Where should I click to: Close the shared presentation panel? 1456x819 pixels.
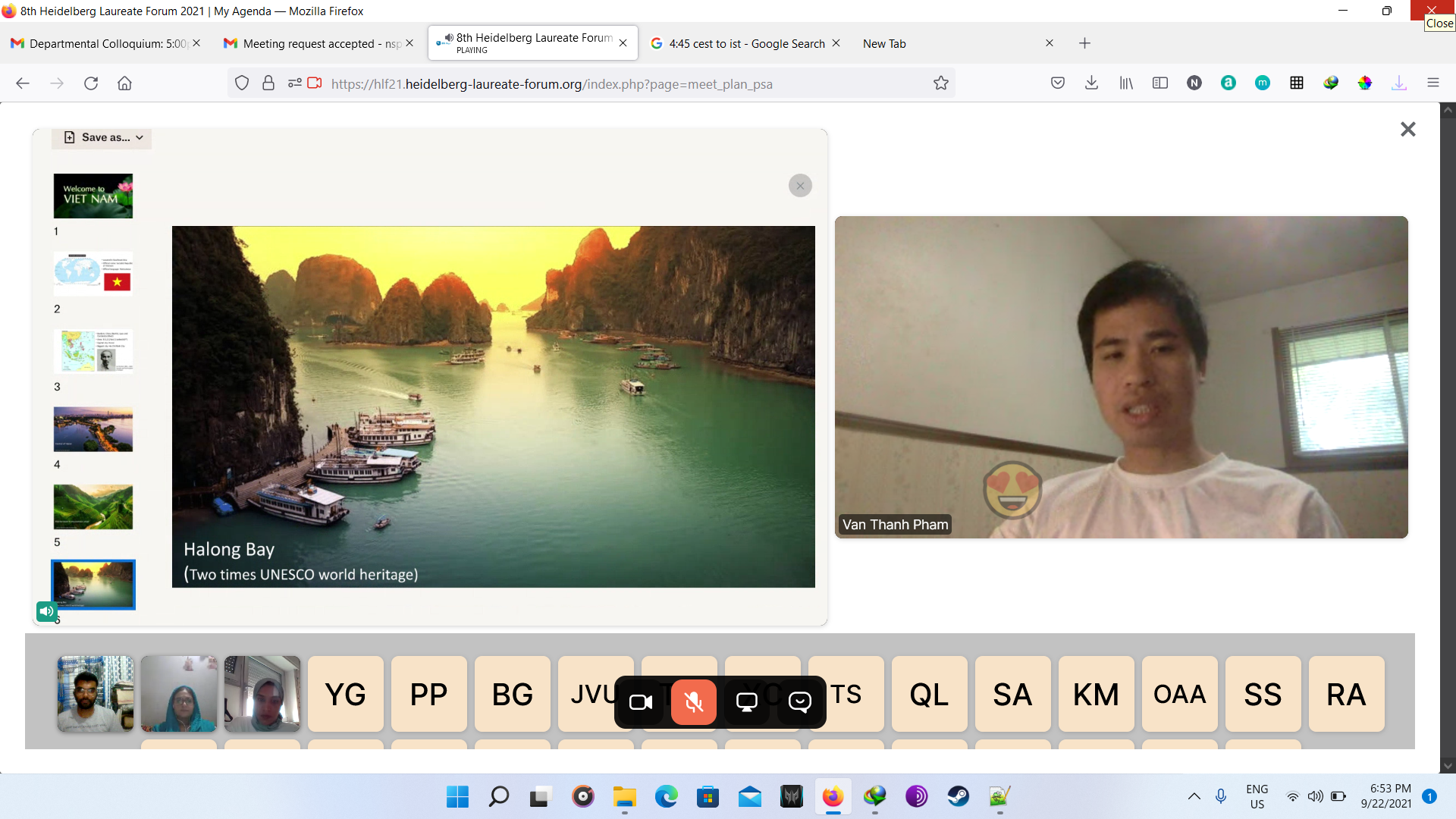click(800, 186)
